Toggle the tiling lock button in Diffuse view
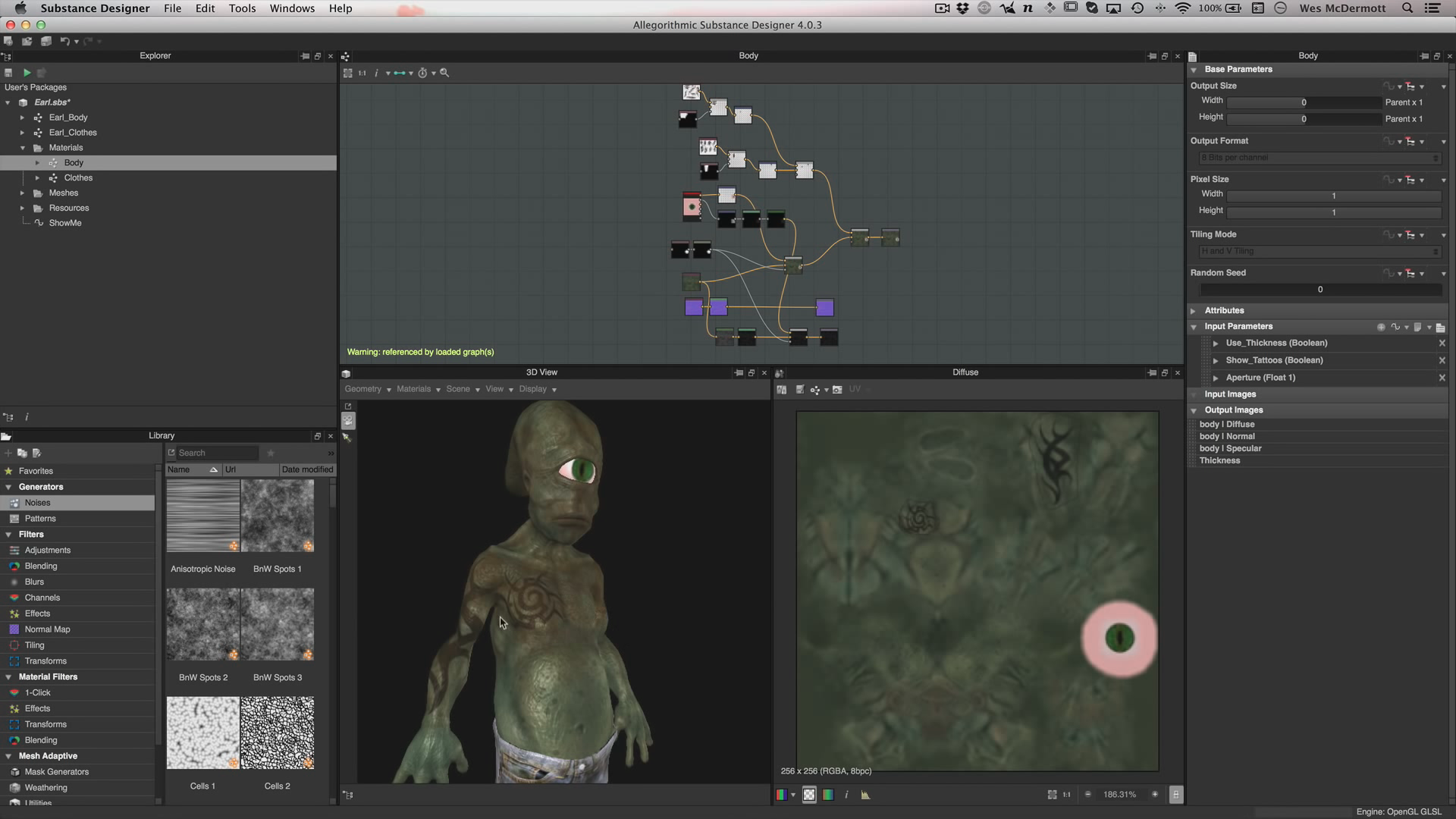 1175,794
